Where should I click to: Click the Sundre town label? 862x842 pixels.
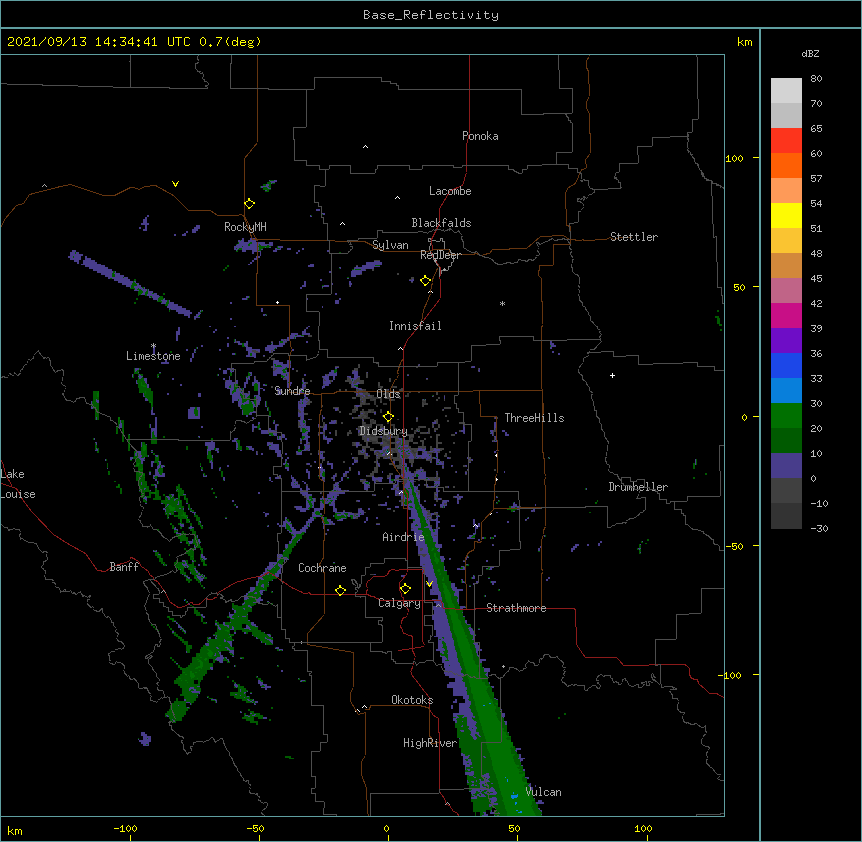292,391
